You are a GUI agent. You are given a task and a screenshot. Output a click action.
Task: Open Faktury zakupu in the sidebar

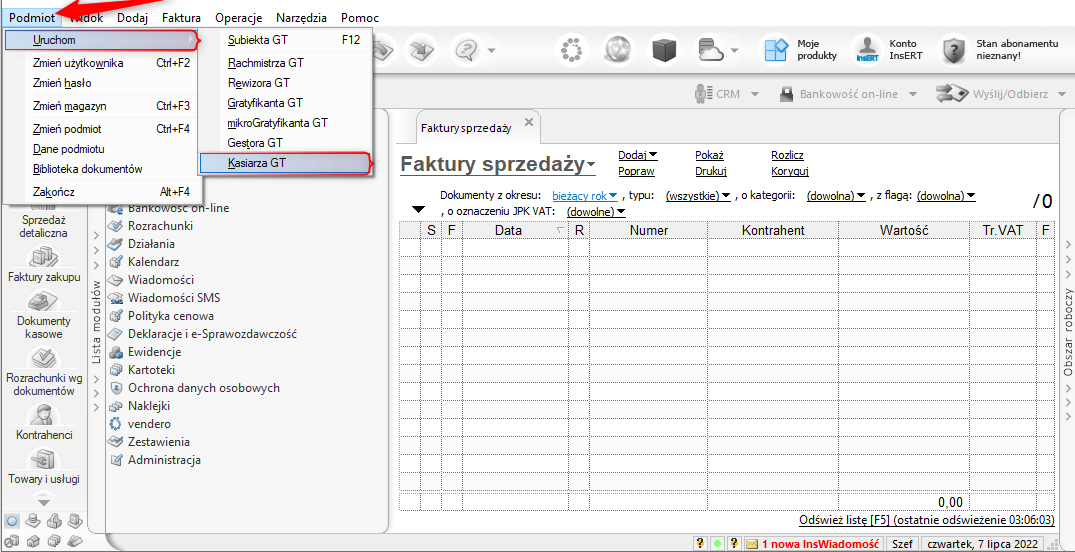[44, 263]
